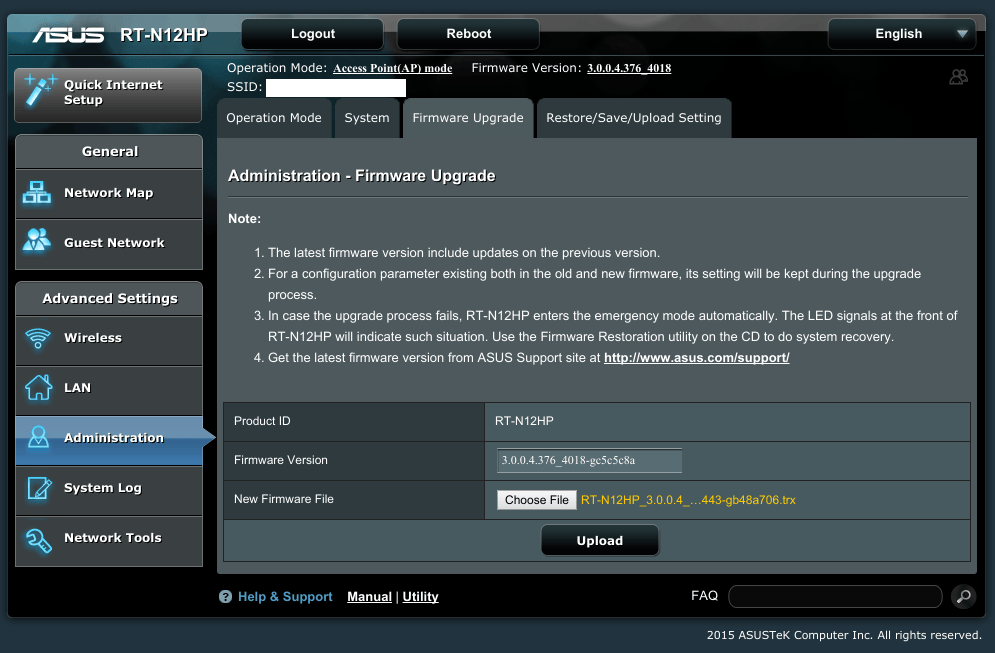Open the Utility link
The width and height of the screenshot is (995, 653).
point(420,597)
